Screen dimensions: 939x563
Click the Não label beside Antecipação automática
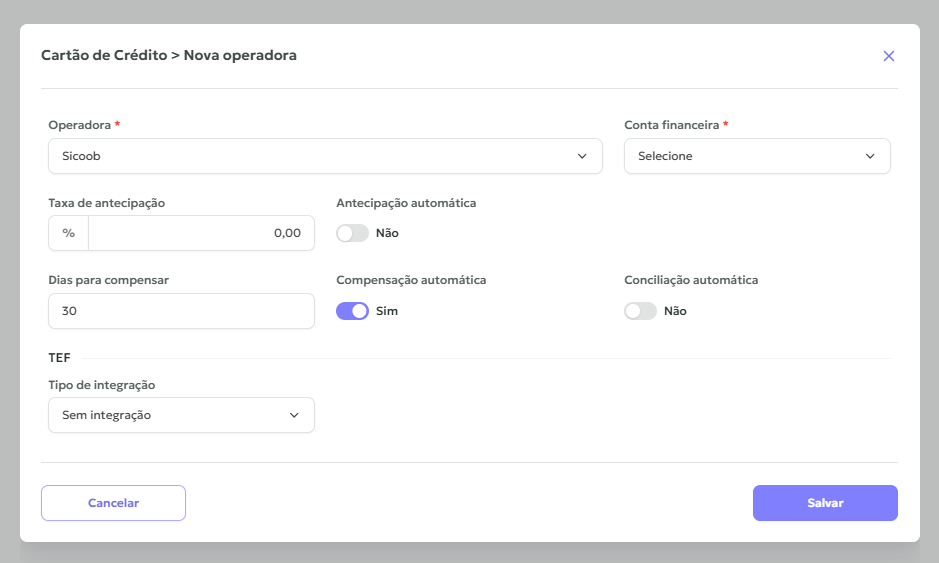pyautogui.click(x=387, y=233)
